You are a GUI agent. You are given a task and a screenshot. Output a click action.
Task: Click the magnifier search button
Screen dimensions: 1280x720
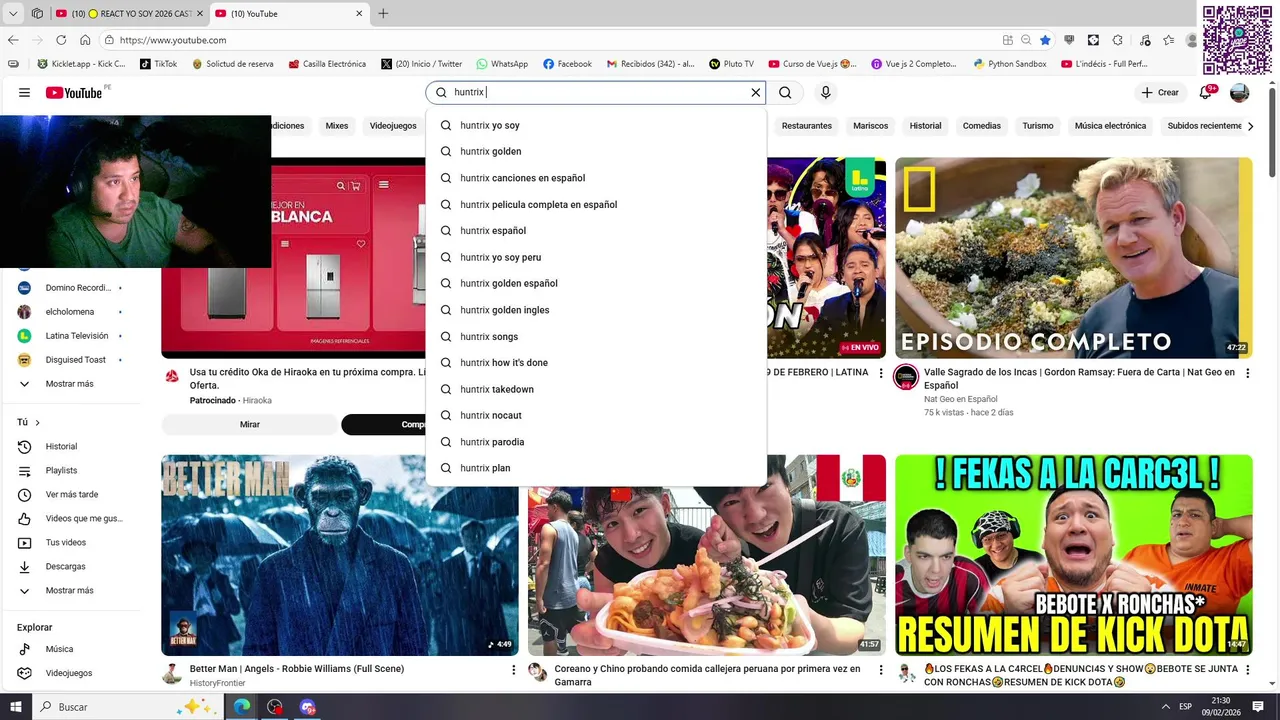coord(785,92)
